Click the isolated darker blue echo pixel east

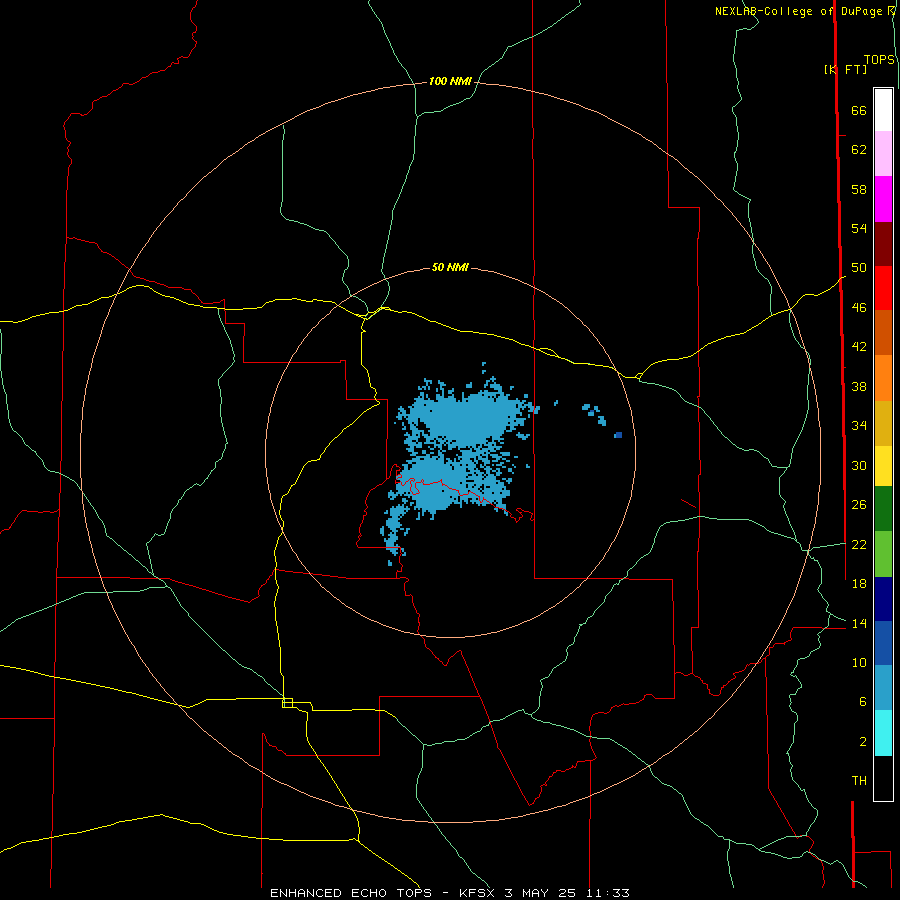pyautogui.click(x=618, y=435)
